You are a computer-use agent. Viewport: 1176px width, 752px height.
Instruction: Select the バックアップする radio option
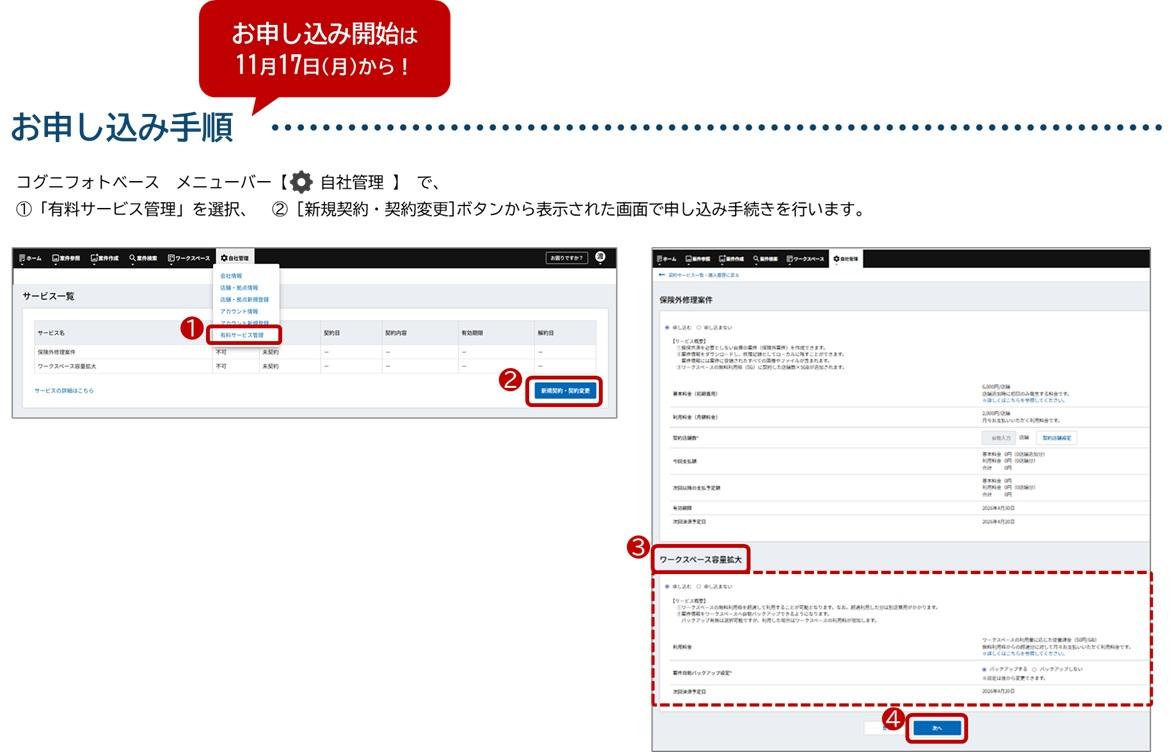tap(984, 669)
